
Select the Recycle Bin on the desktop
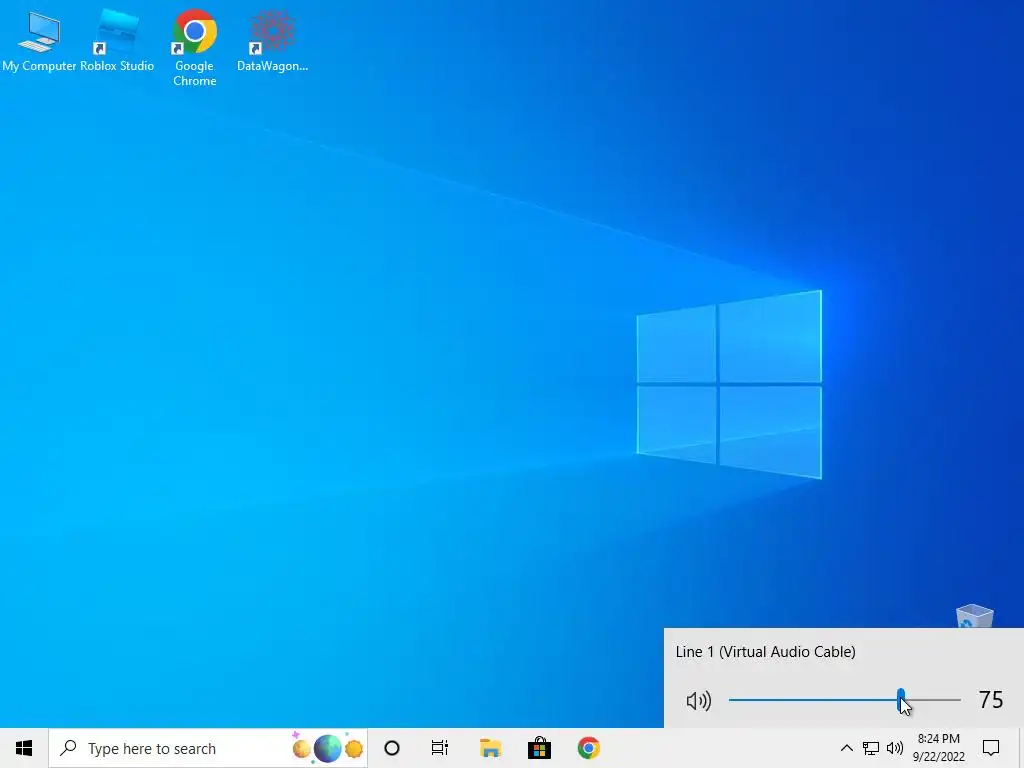(974, 616)
